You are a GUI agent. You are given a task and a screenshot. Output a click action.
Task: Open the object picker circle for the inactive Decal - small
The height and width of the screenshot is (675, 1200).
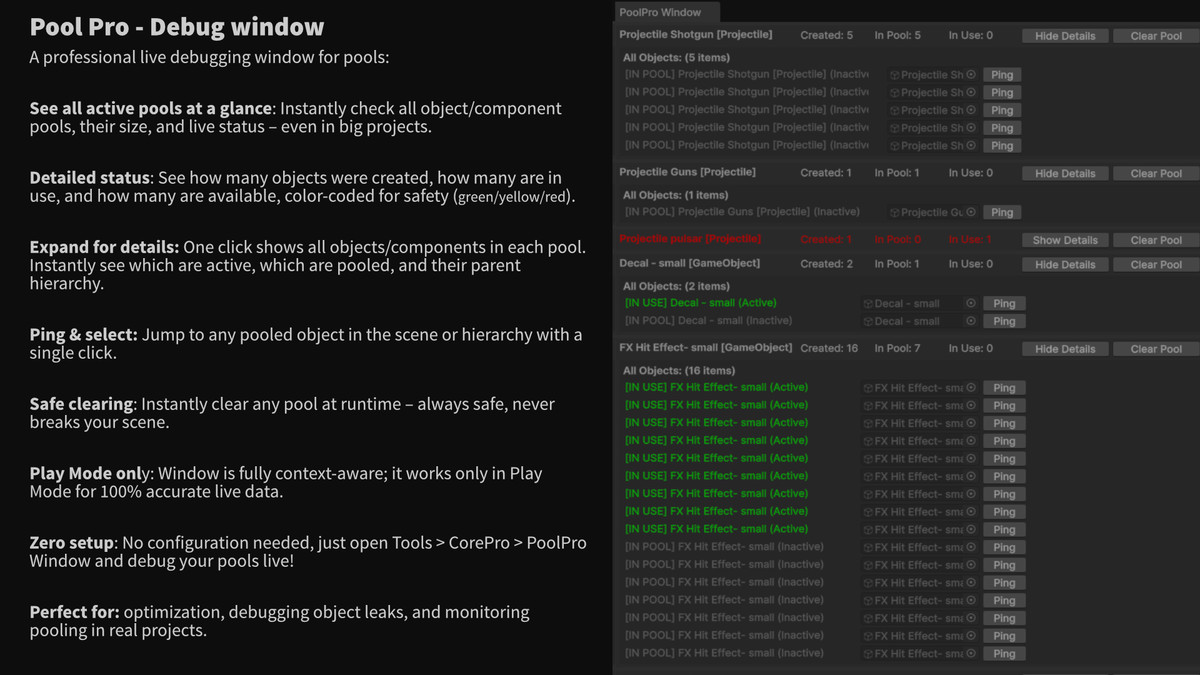(x=970, y=322)
